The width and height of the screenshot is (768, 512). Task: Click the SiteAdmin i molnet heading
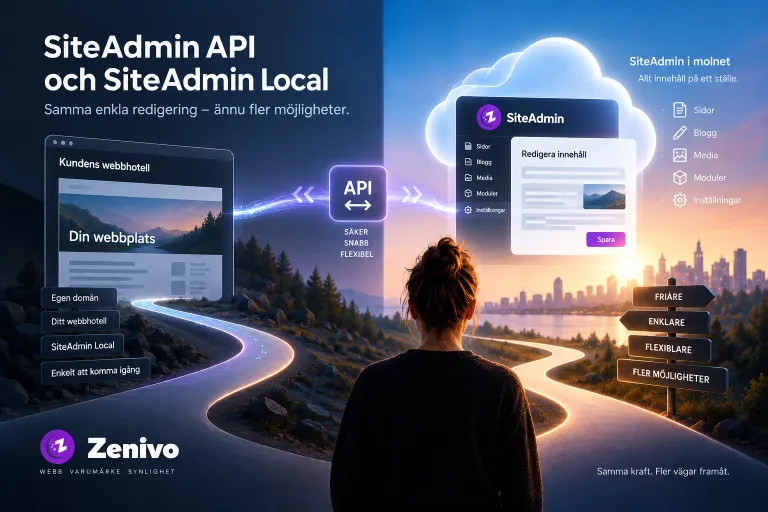[679, 61]
